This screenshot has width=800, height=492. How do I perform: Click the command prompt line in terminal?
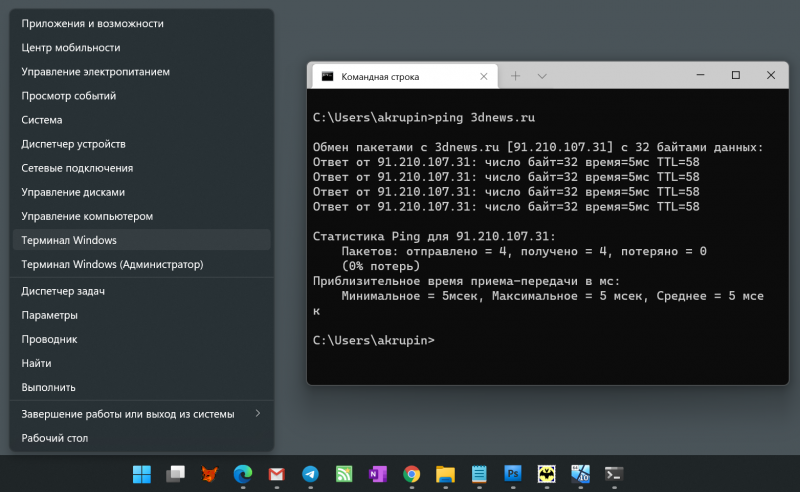point(374,340)
